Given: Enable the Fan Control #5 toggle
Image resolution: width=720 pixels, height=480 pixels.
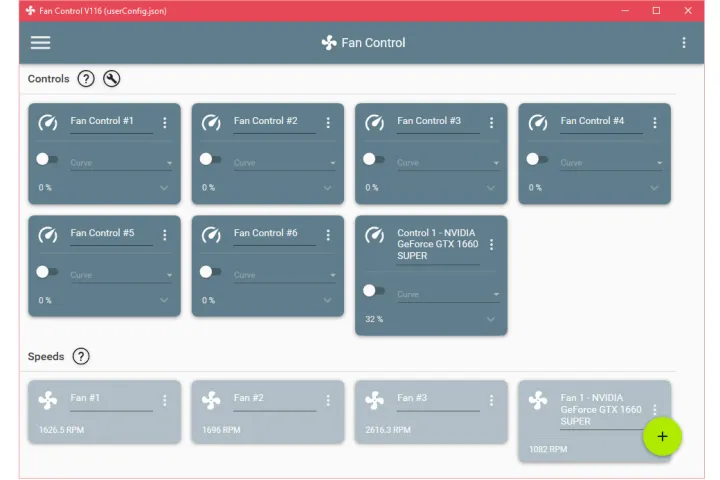Looking at the screenshot, I should point(47,271).
